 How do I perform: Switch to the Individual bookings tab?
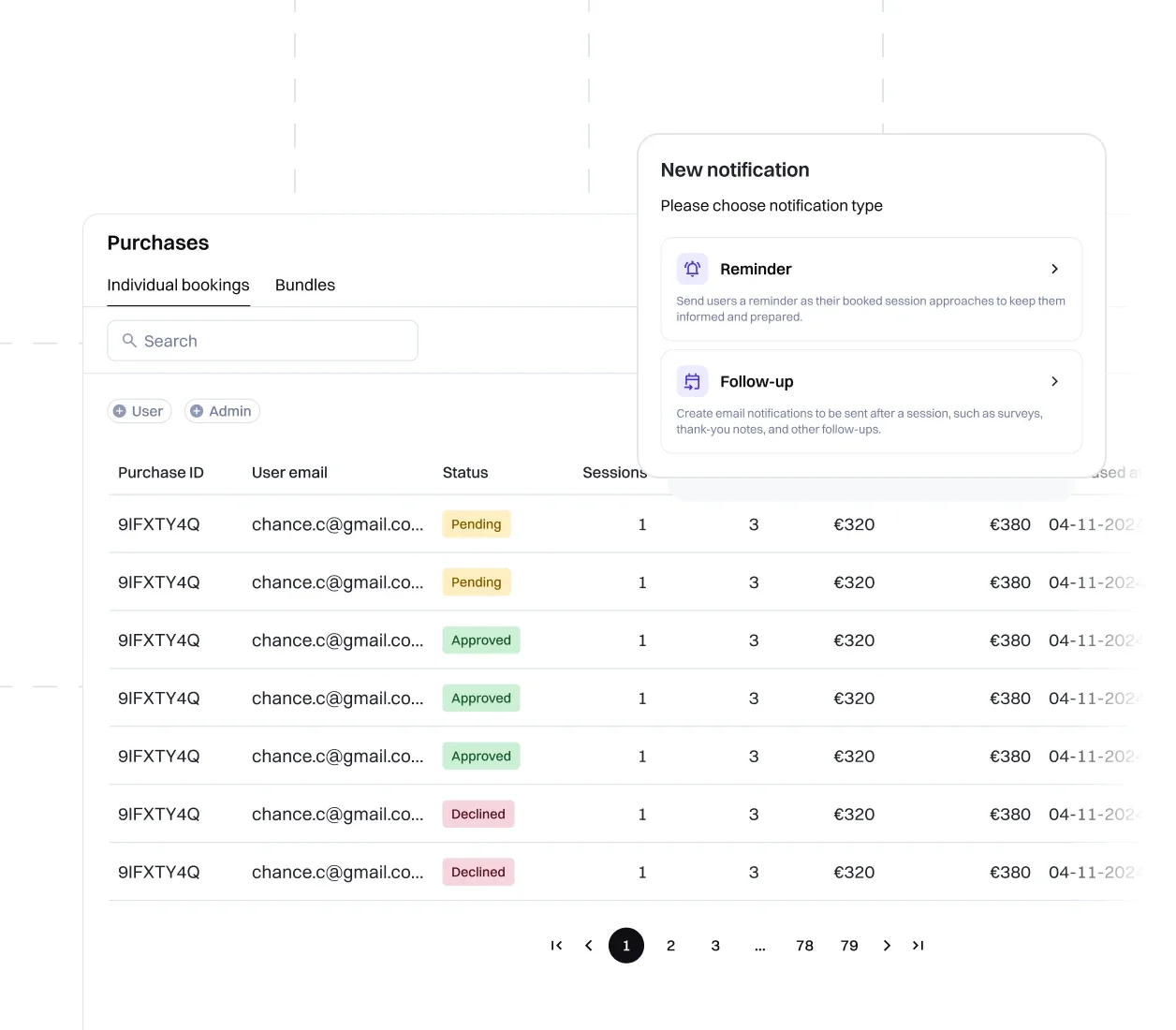178,285
